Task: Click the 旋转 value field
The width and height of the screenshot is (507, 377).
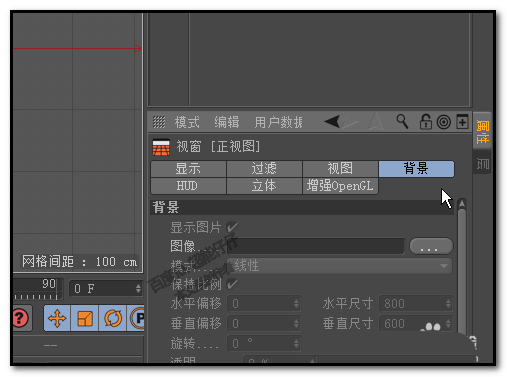Action: [x=260, y=343]
